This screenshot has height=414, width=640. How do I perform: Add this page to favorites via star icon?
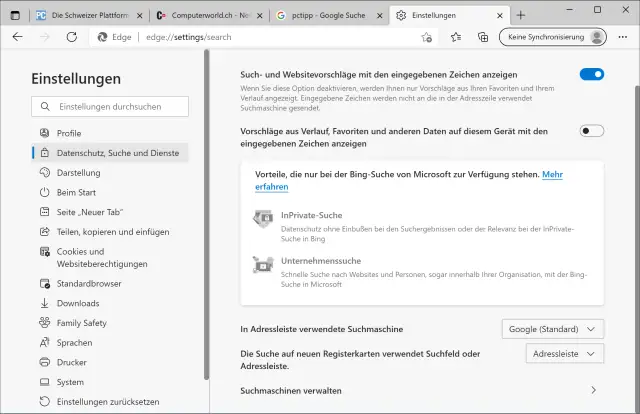[x=427, y=36]
